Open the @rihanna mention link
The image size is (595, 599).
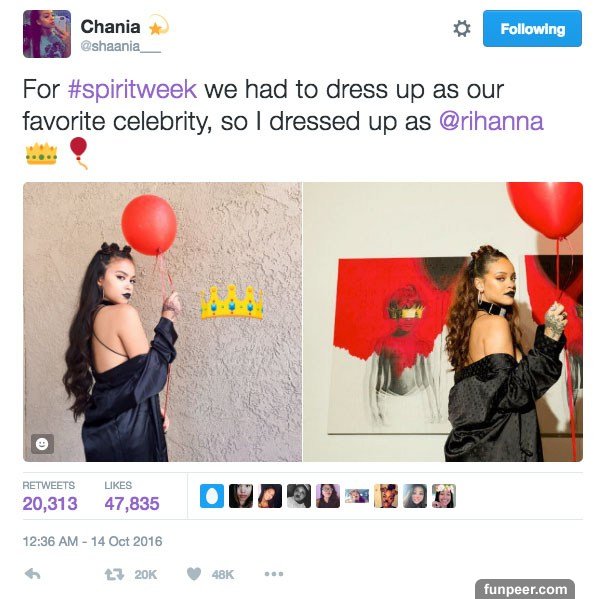click(x=491, y=121)
